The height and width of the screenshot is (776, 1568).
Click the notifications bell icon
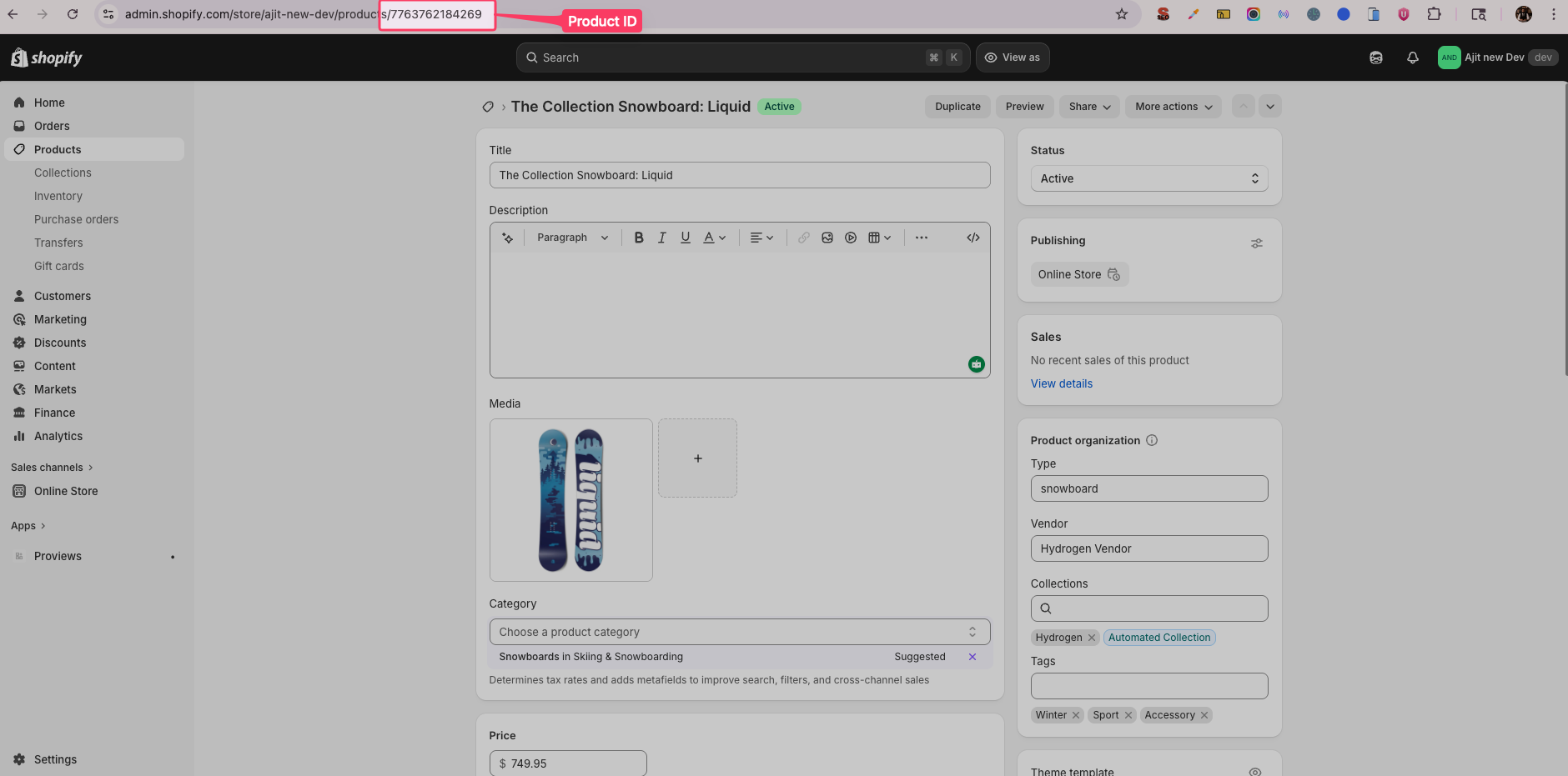click(x=1412, y=57)
